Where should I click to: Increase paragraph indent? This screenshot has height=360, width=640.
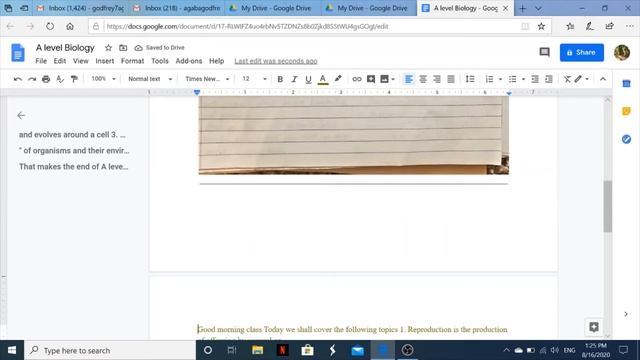549,79
